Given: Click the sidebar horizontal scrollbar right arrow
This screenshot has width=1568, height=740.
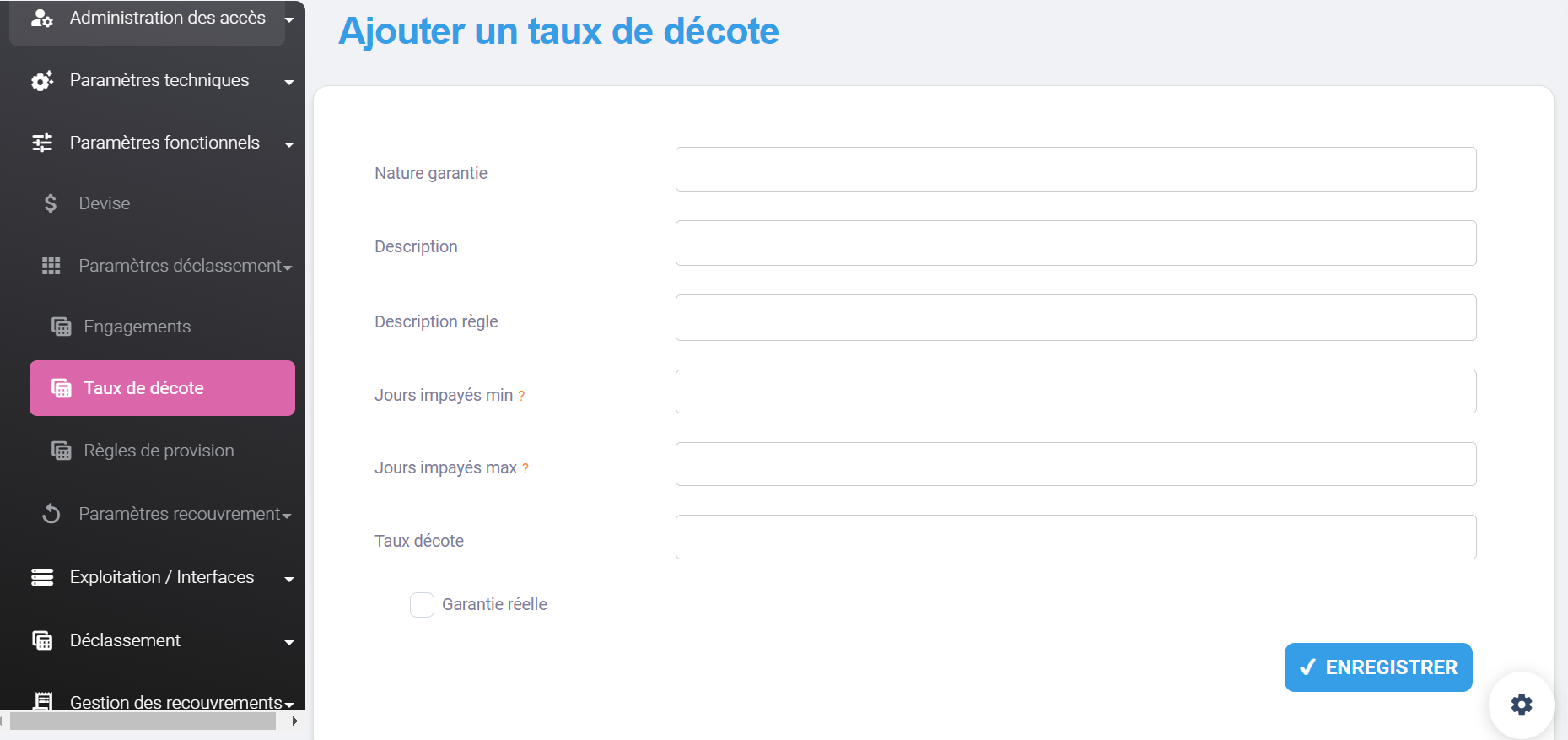Looking at the screenshot, I should pos(294,721).
